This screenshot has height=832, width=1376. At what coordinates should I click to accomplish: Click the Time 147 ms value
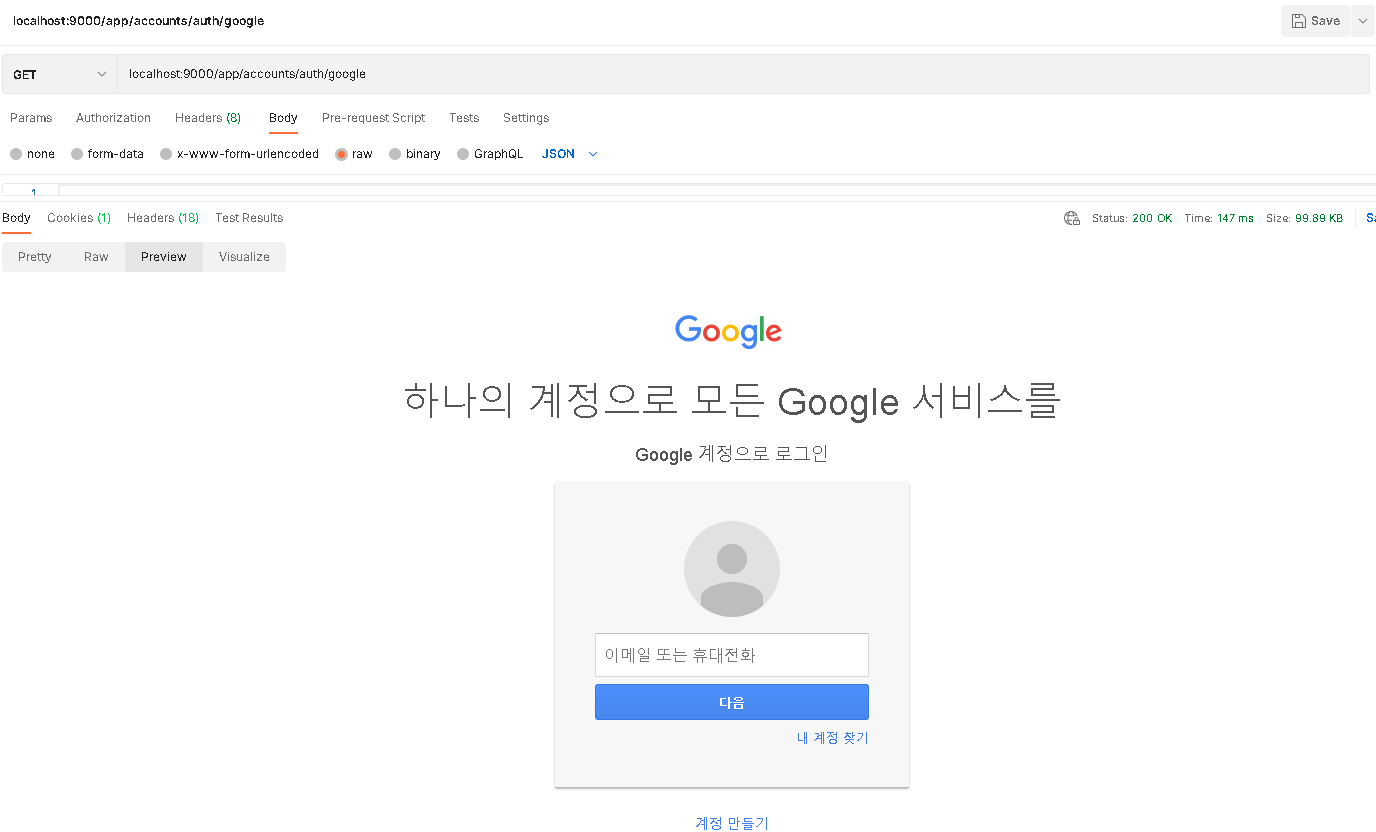point(1235,218)
